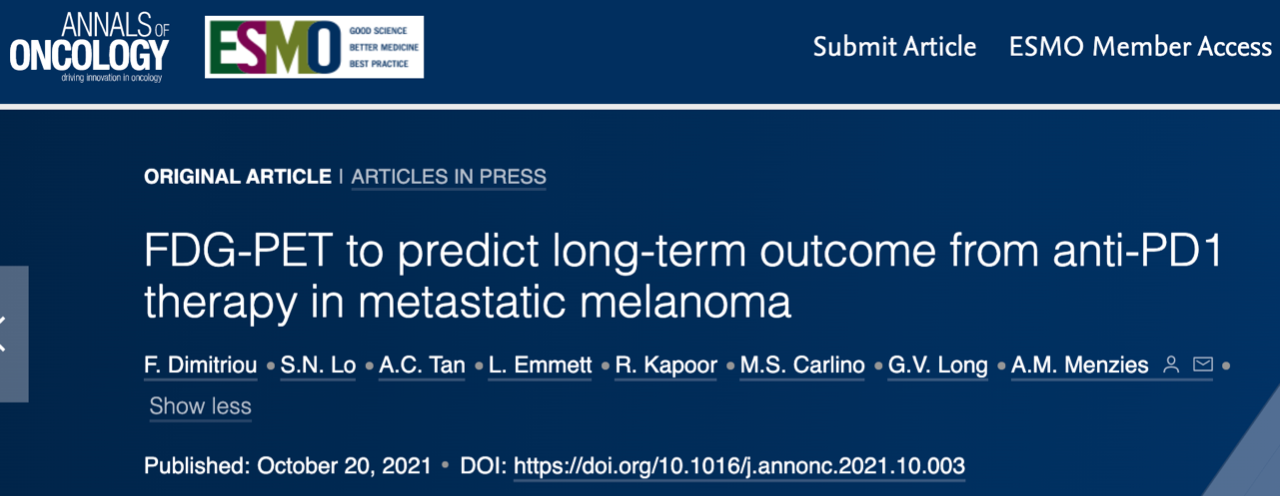
Task: Open ESMO Member Access menu item
Action: [1140, 47]
